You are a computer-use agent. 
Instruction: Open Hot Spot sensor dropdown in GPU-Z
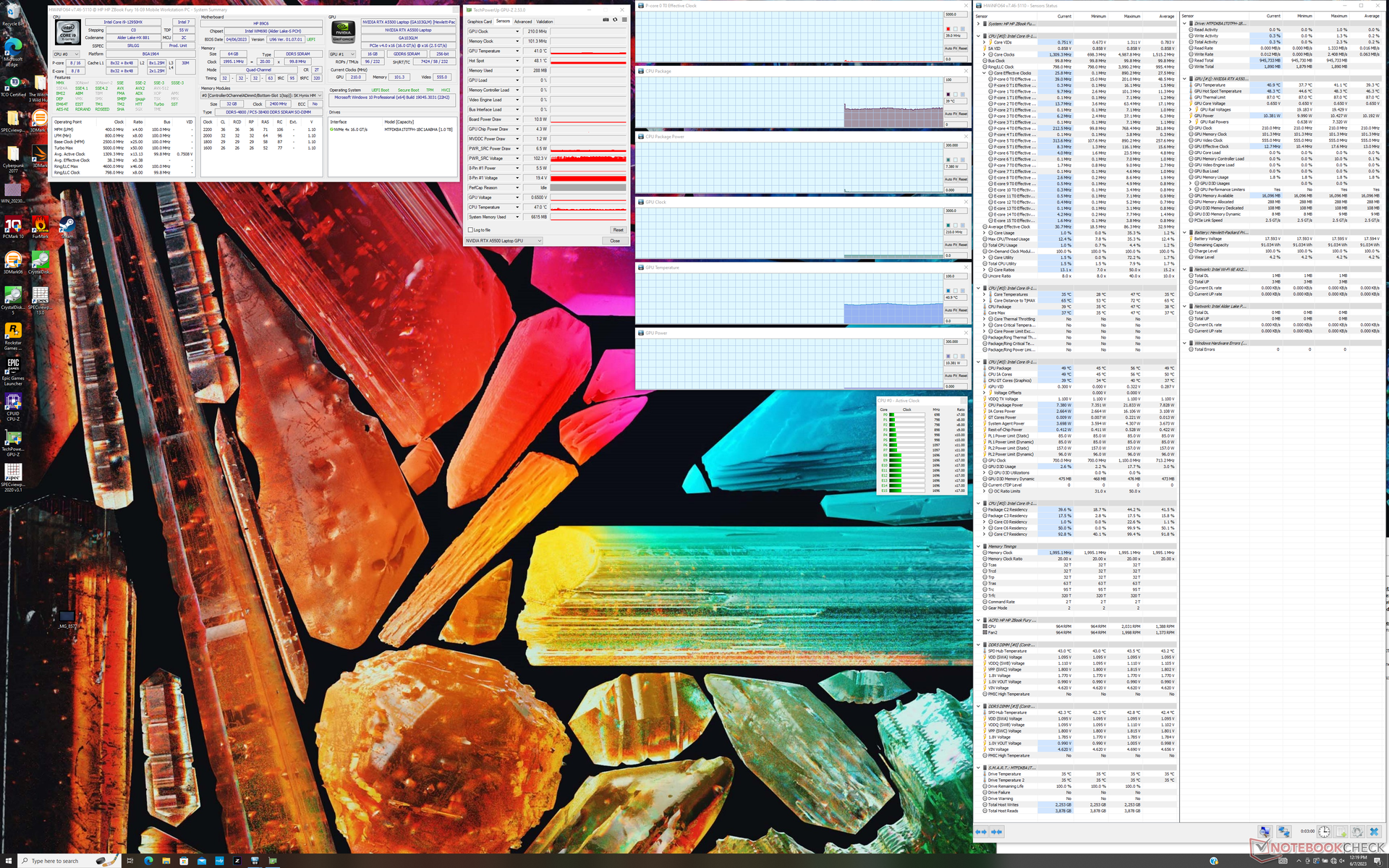[x=517, y=61]
